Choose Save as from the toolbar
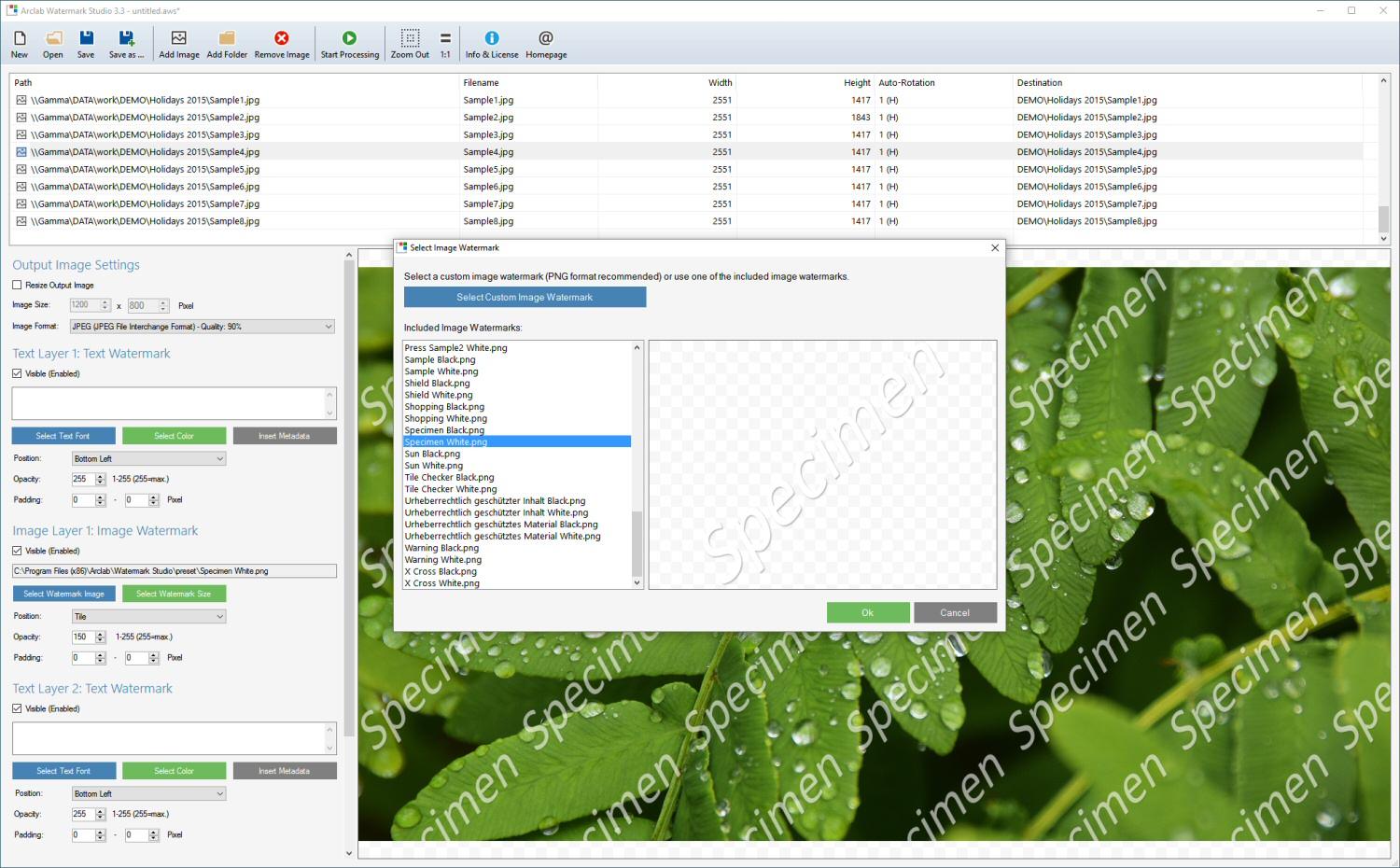The image size is (1400, 868). (126, 44)
